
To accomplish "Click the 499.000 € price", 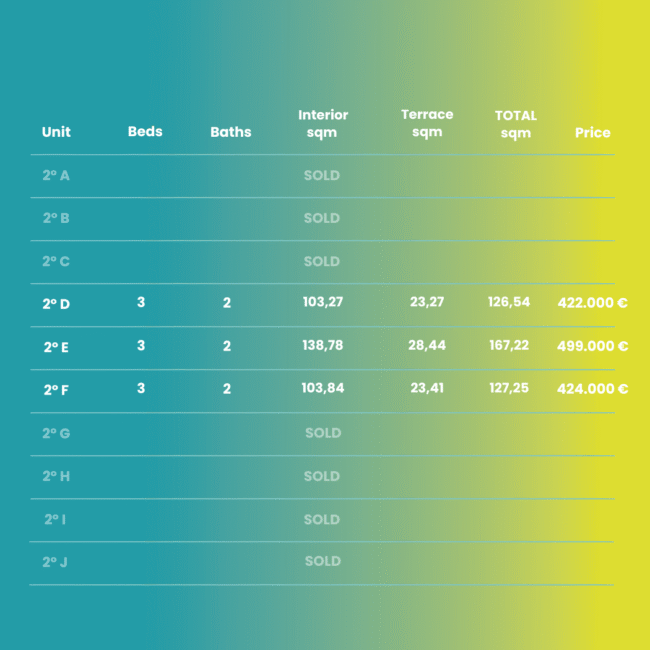I will [x=592, y=346].
